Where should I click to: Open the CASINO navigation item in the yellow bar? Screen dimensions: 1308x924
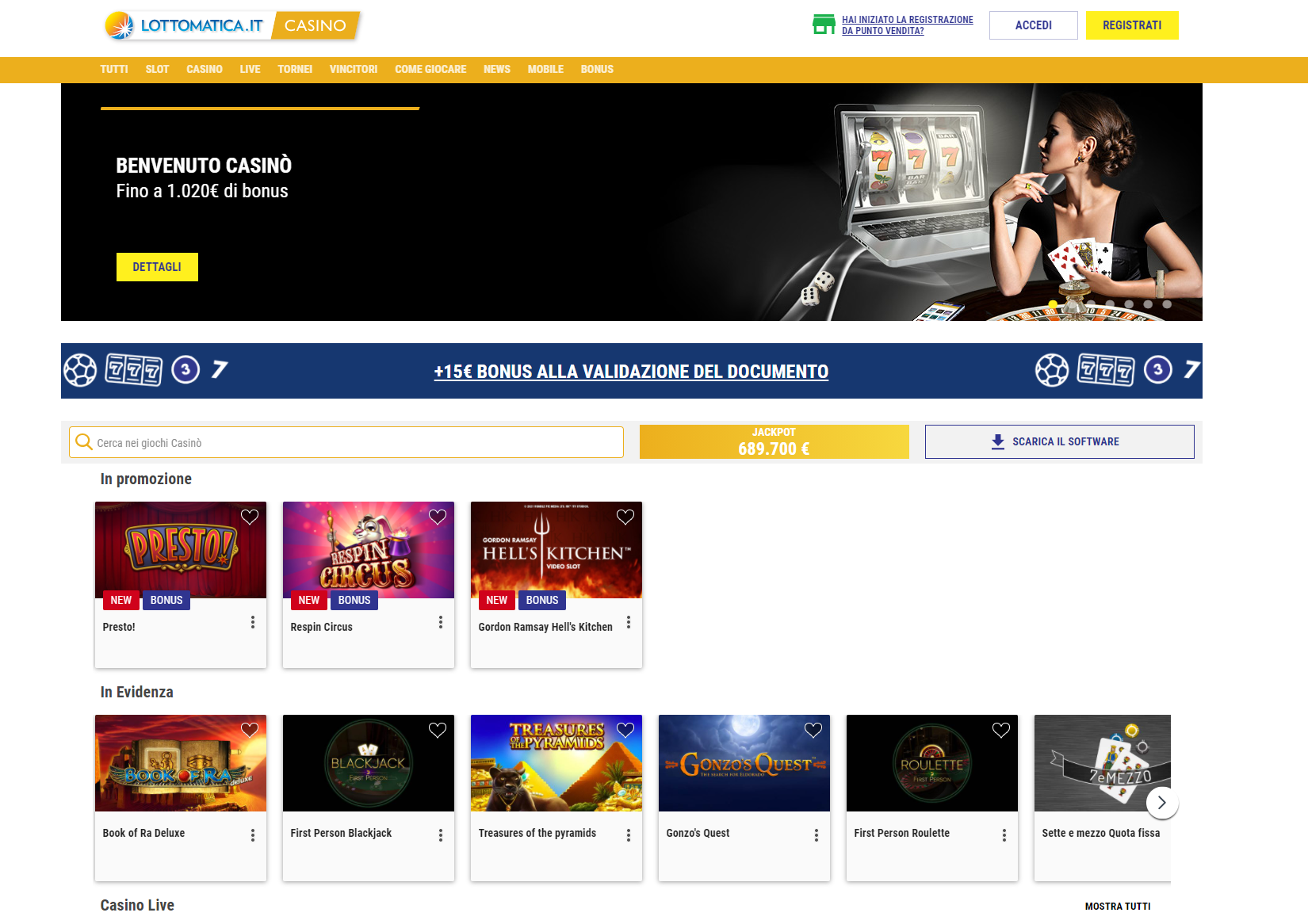pyautogui.click(x=205, y=69)
